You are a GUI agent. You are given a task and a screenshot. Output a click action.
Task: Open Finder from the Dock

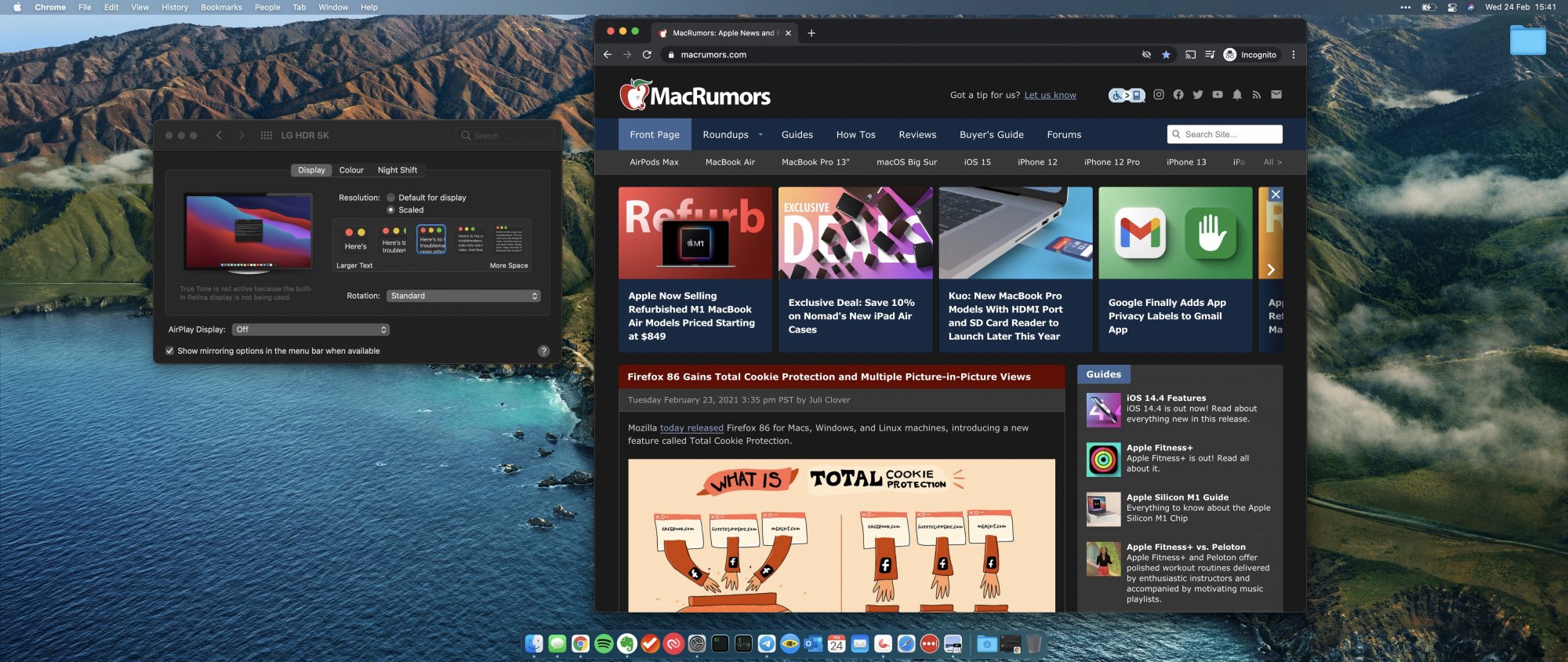534,644
